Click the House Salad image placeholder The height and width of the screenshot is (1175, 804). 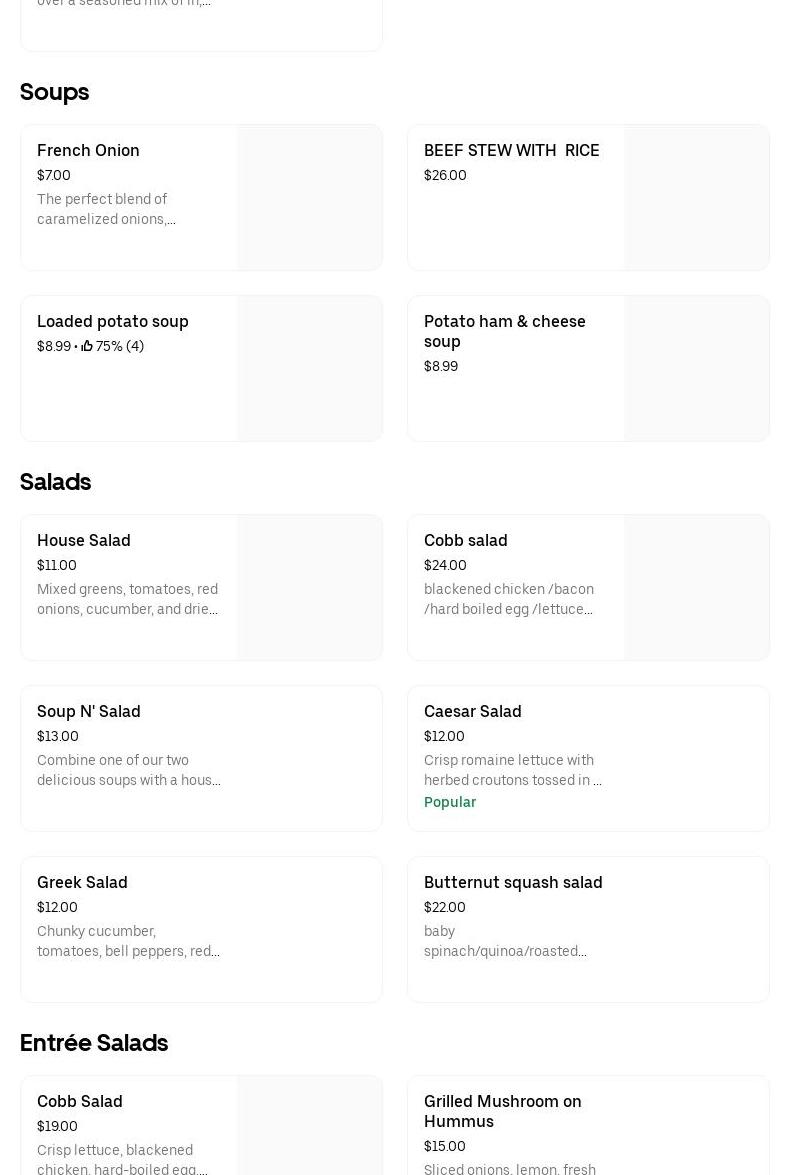(309, 587)
